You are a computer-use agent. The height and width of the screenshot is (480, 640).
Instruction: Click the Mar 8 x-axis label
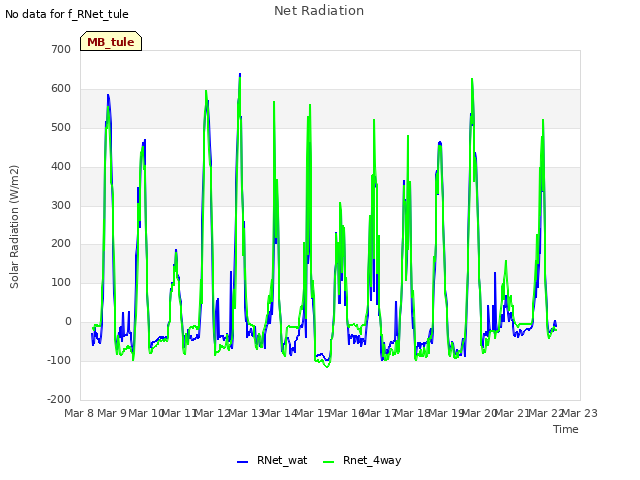click(79, 413)
